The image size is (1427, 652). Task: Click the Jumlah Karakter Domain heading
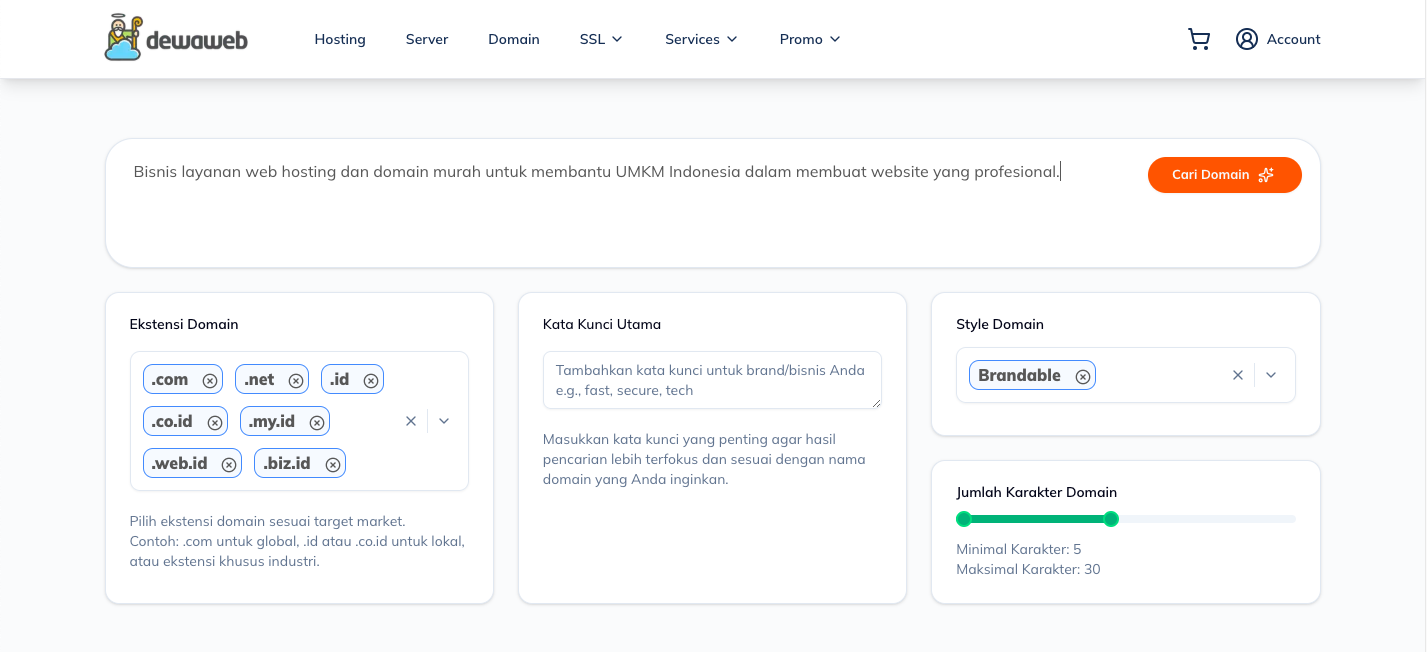1036,492
